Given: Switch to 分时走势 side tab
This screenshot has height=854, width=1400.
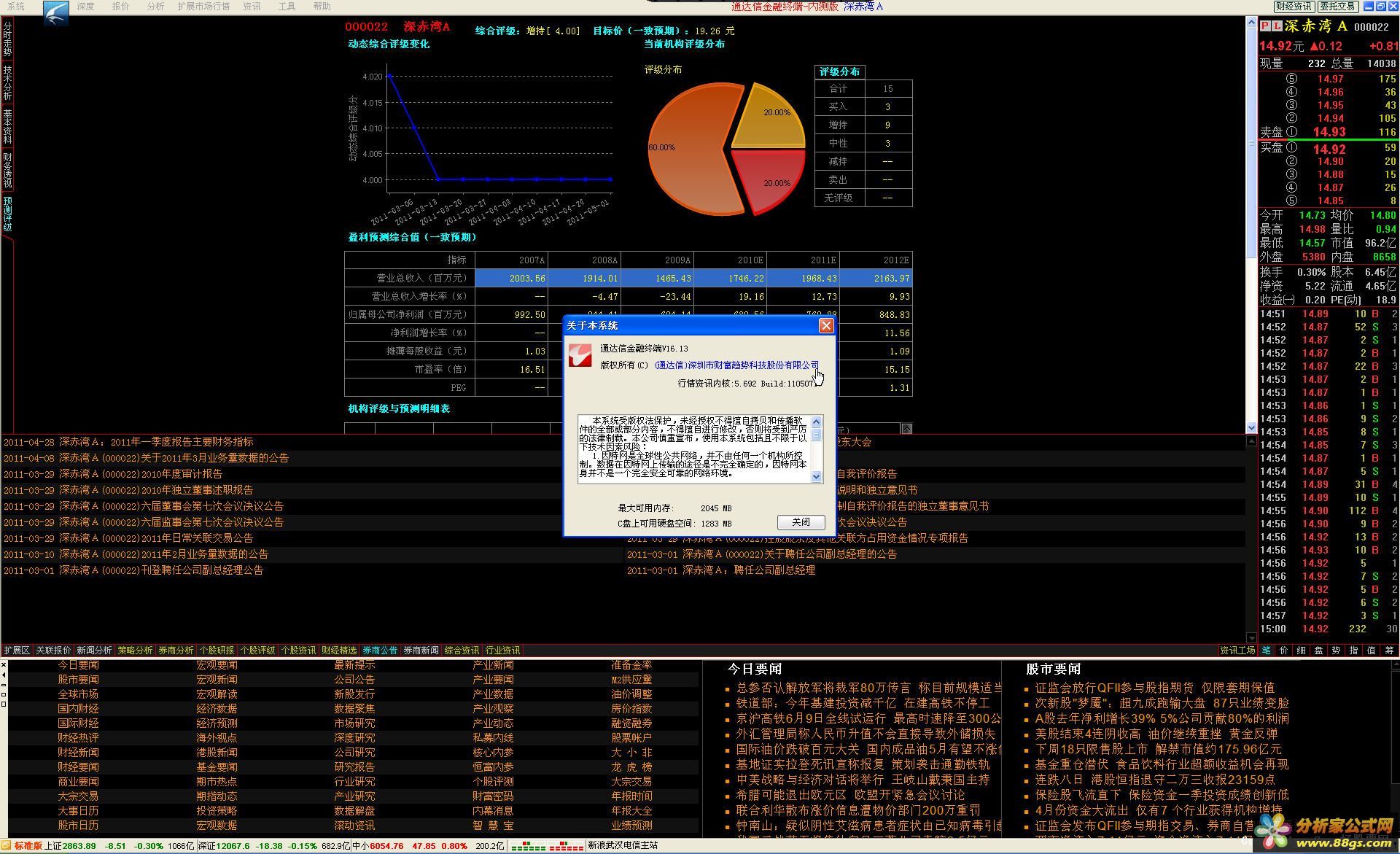Looking at the screenshot, I should [x=7, y=39].
